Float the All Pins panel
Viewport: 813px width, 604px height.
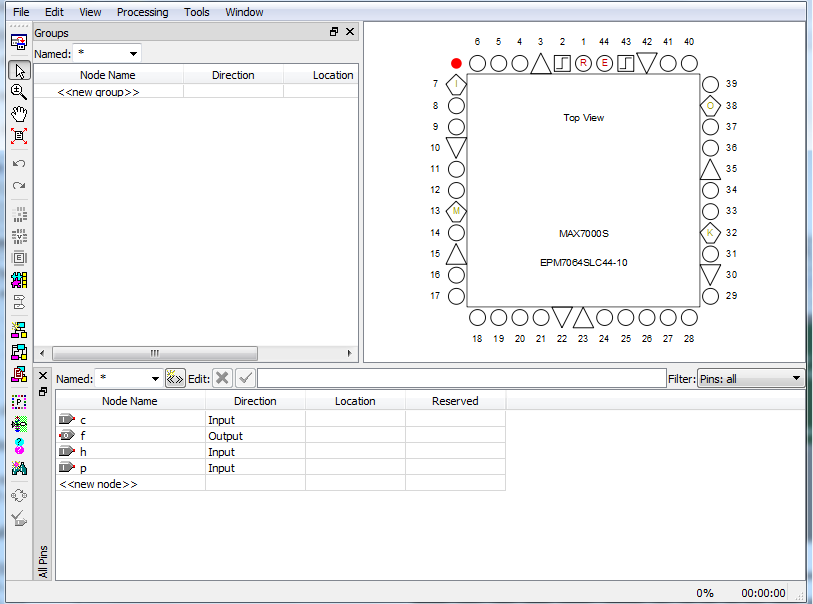pos(43,391)
